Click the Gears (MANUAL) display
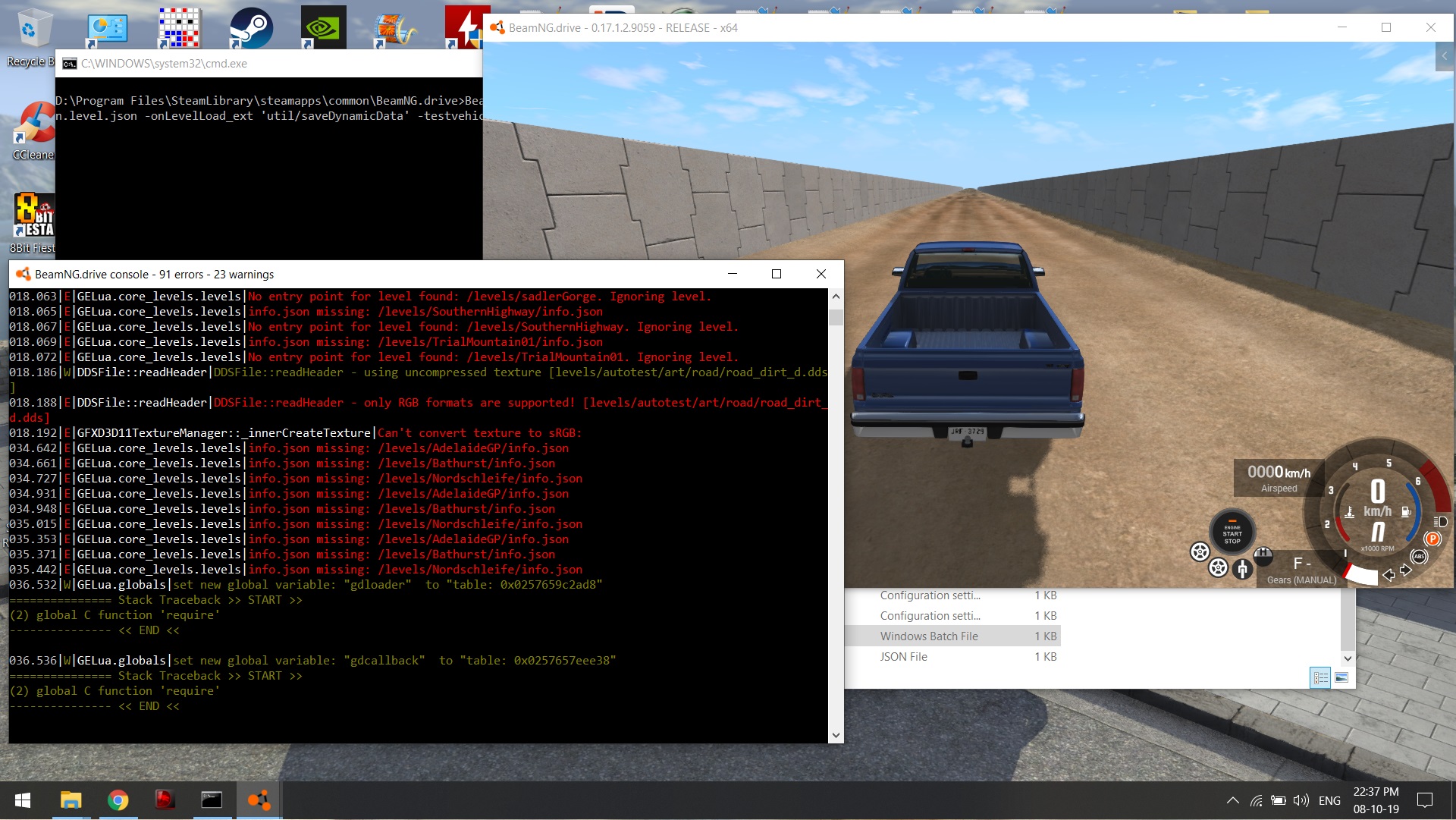The width and height of the screenshot is (1456, 820). (1301, 570)
